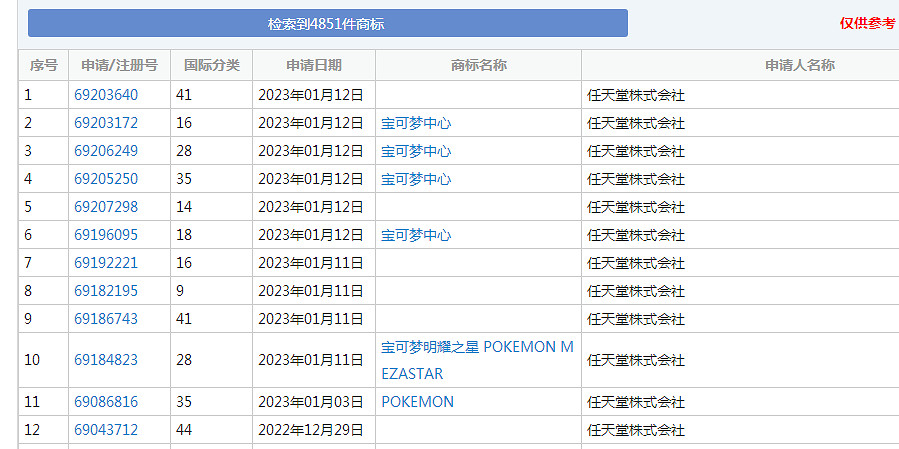Image resolution: width=899 pixels, height=449 pixels.
Task: Open registration link 69203172
Action: click(106, 123)
